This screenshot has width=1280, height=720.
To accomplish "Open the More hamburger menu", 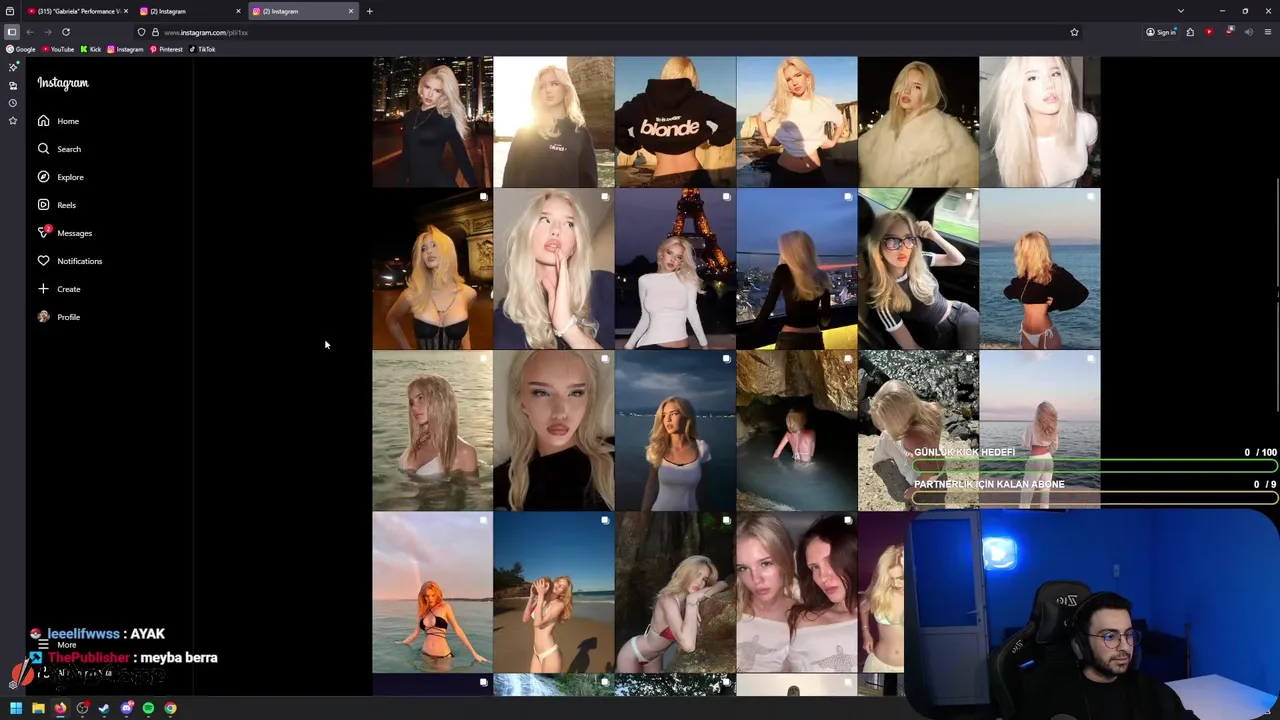I will pos(43,645).
